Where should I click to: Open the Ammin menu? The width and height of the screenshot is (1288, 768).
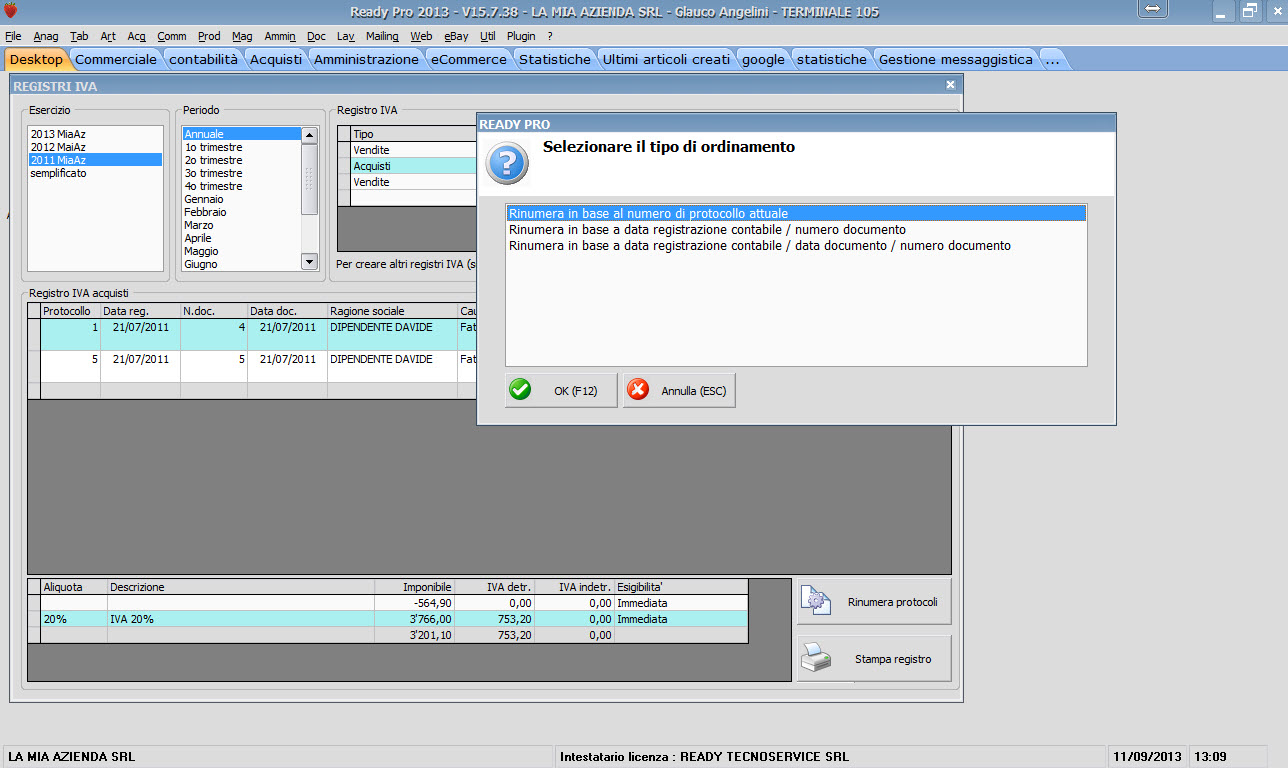point(280,36)
